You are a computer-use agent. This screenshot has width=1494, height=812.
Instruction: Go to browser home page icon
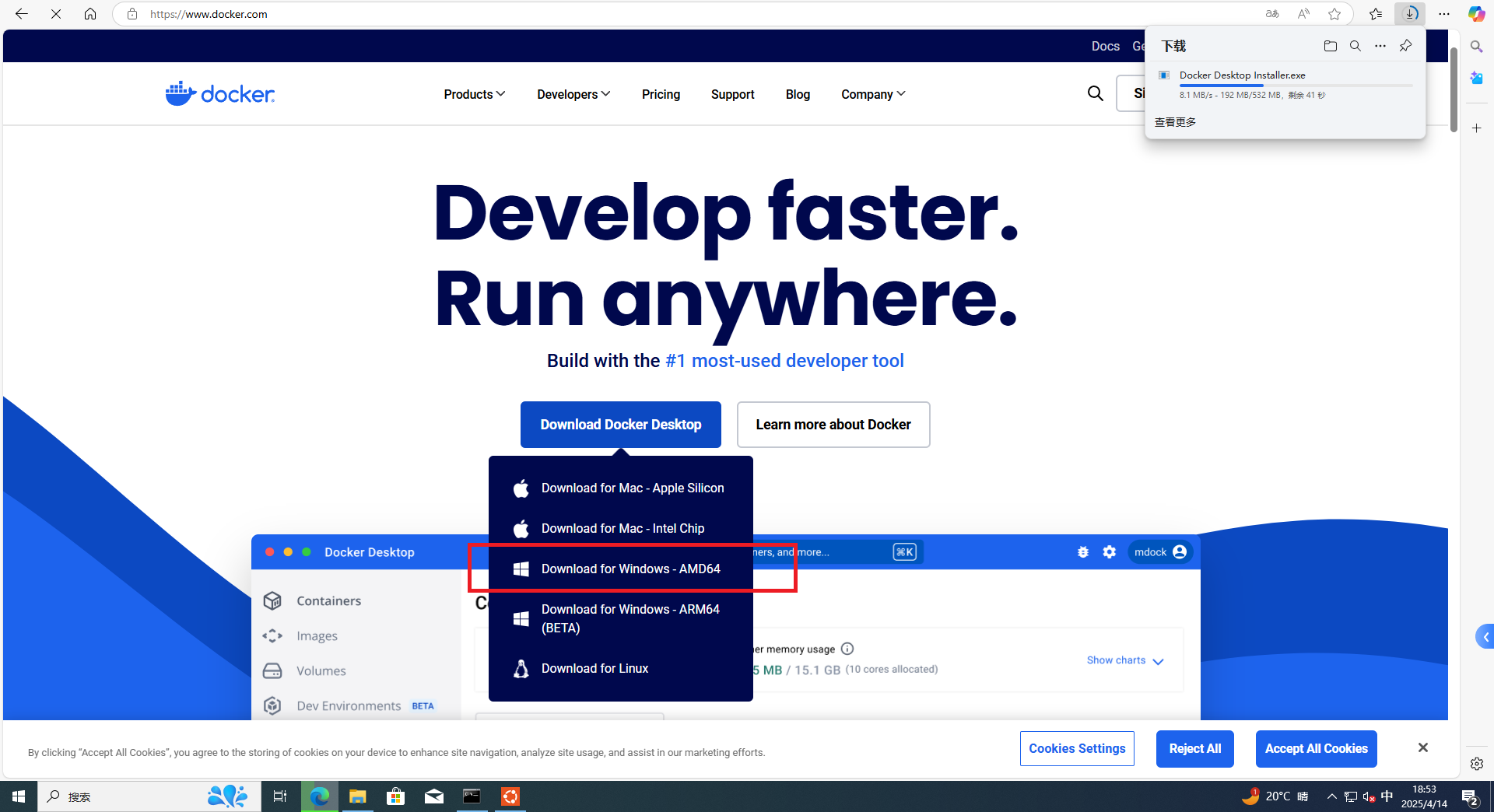coord(90,14)
